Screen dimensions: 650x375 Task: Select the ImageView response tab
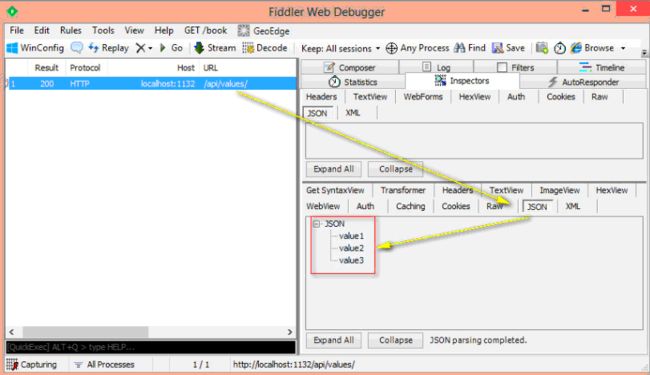(560, 190)
